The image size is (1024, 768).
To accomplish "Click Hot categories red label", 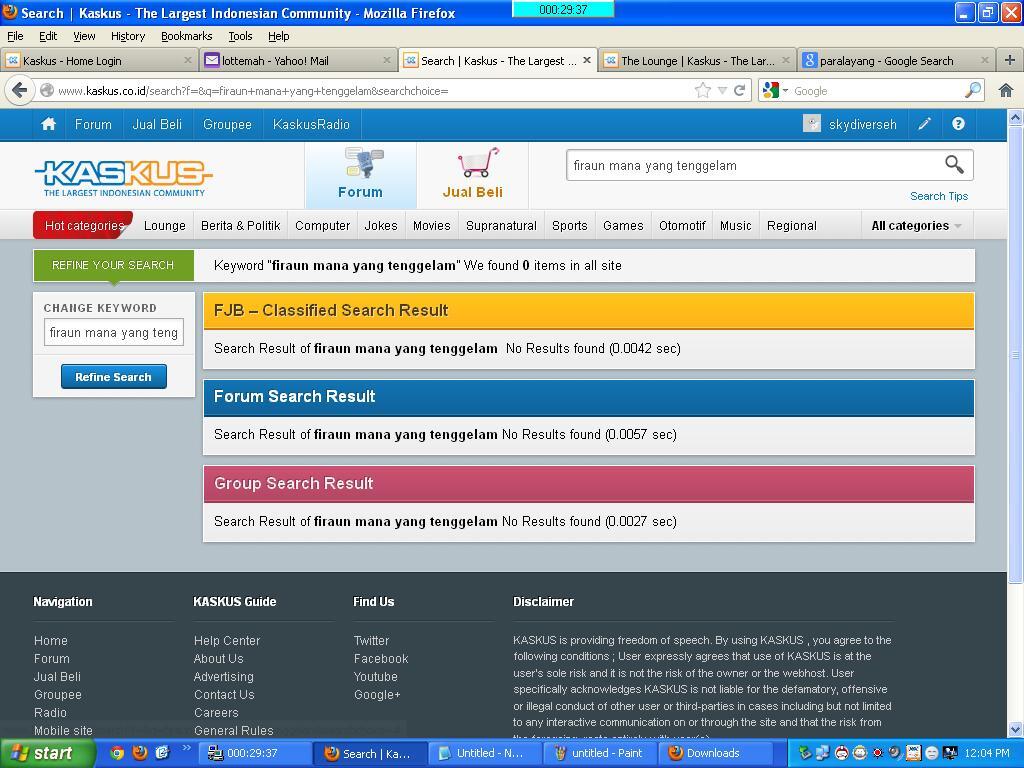I will tap(84, 225).
